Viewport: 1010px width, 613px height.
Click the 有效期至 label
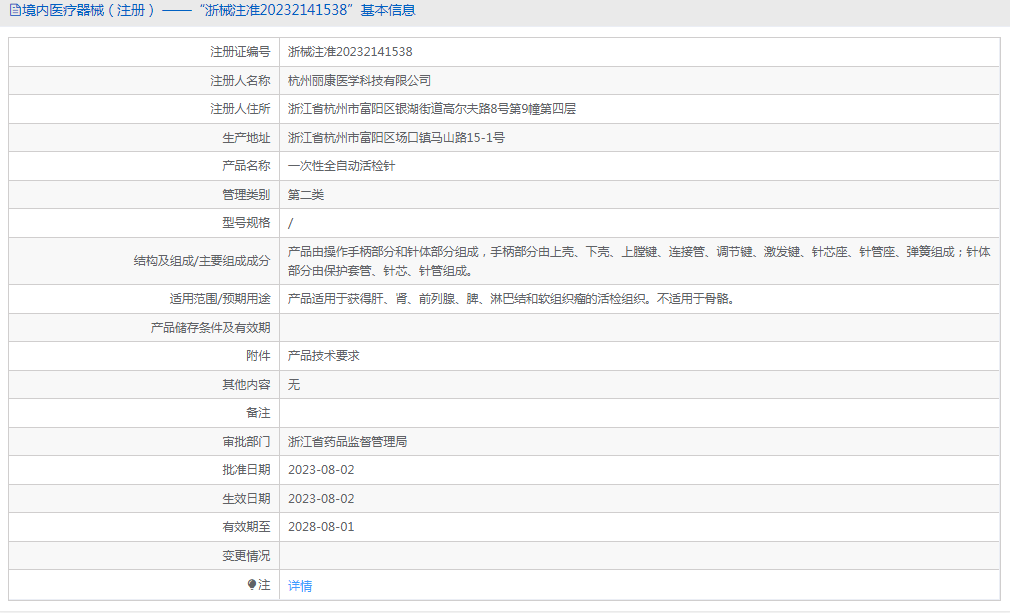pyautogui.click(x=246, y=527)
